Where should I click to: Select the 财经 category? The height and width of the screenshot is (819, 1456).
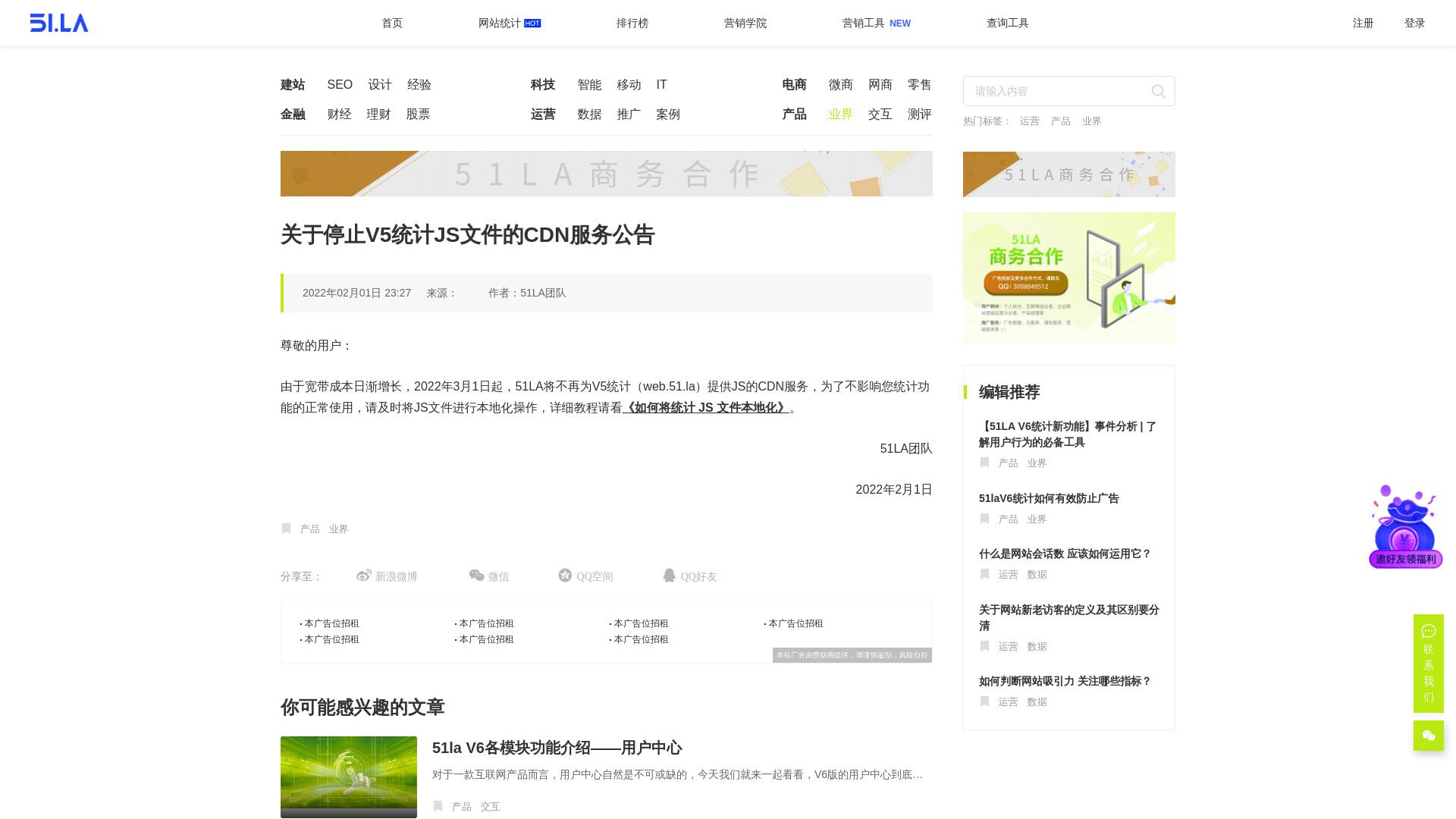point(339,115)
